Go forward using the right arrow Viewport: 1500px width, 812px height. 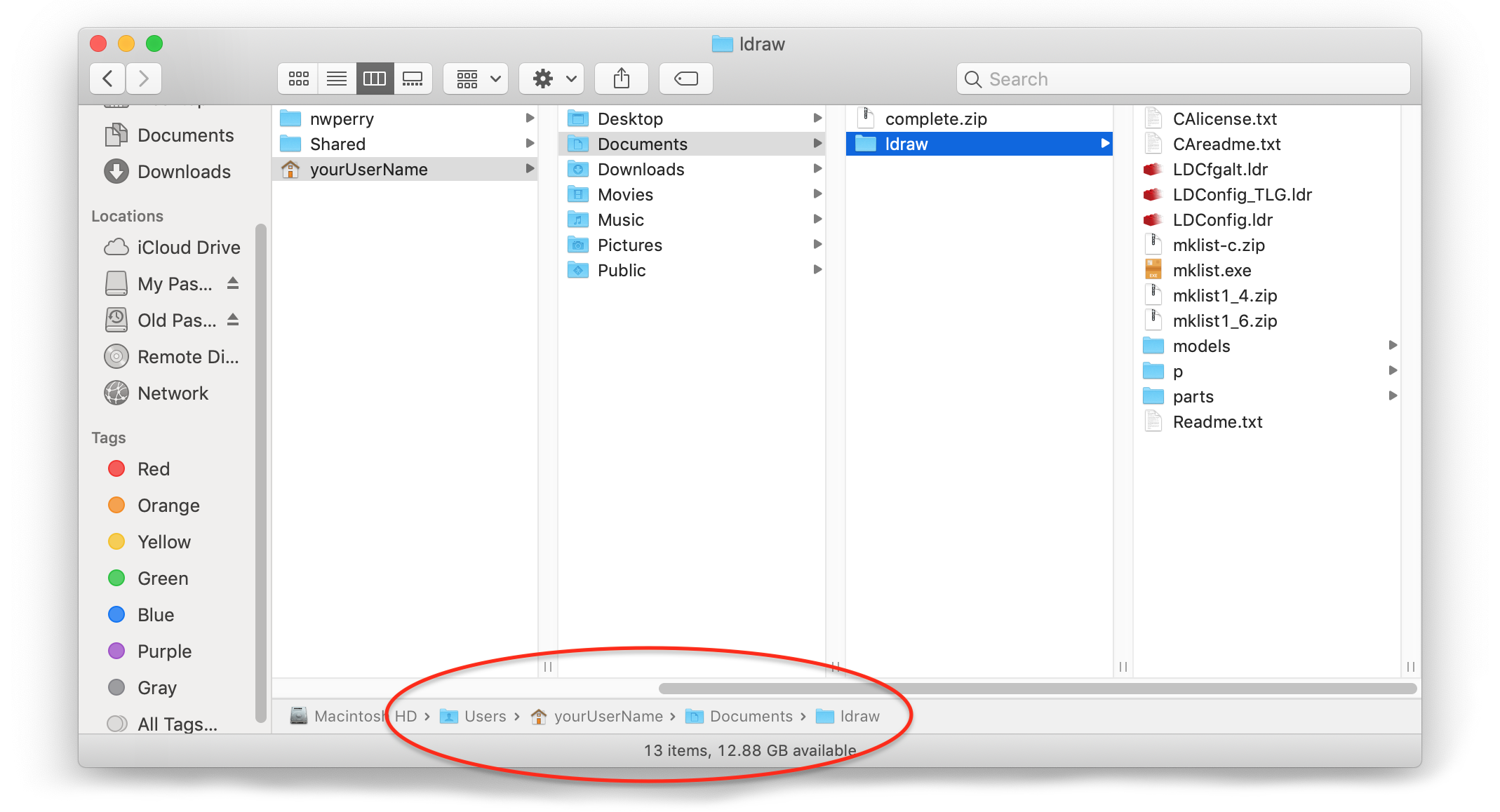(x=144, y=79)
